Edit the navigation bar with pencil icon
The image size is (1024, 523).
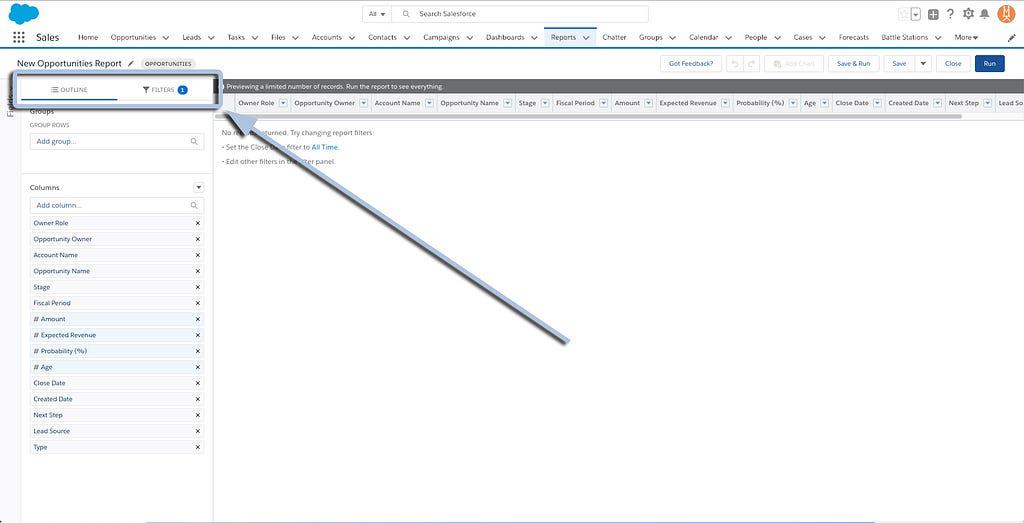(x=1011, y=37)
